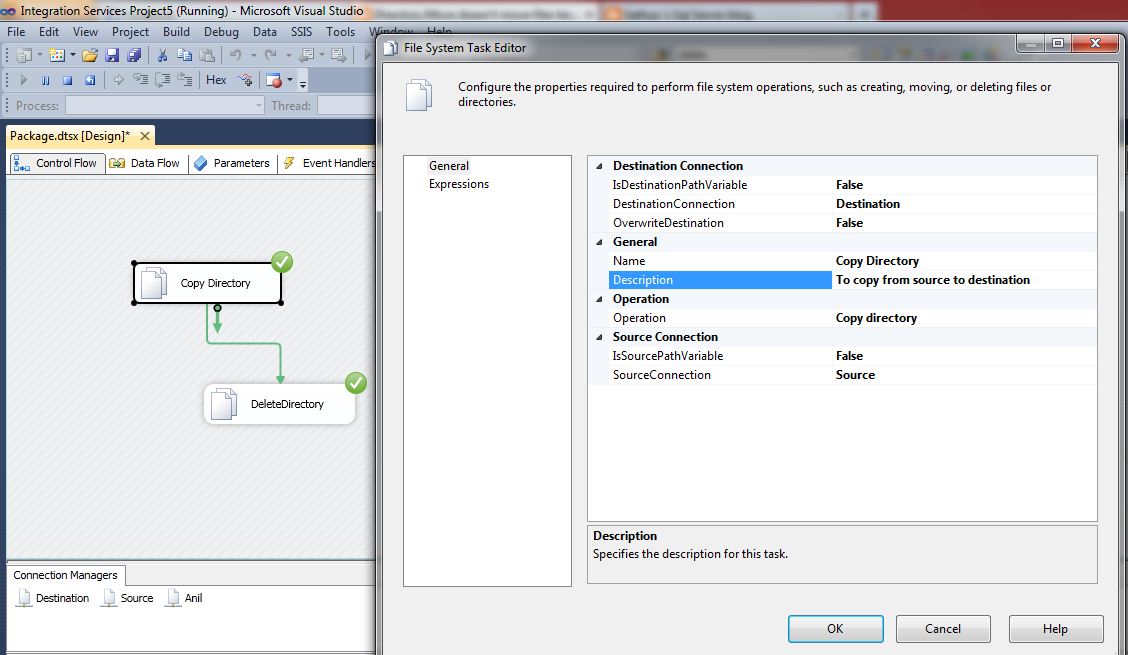Click the Open File folder icon
1128x655 pixels.
click(90, 55)
